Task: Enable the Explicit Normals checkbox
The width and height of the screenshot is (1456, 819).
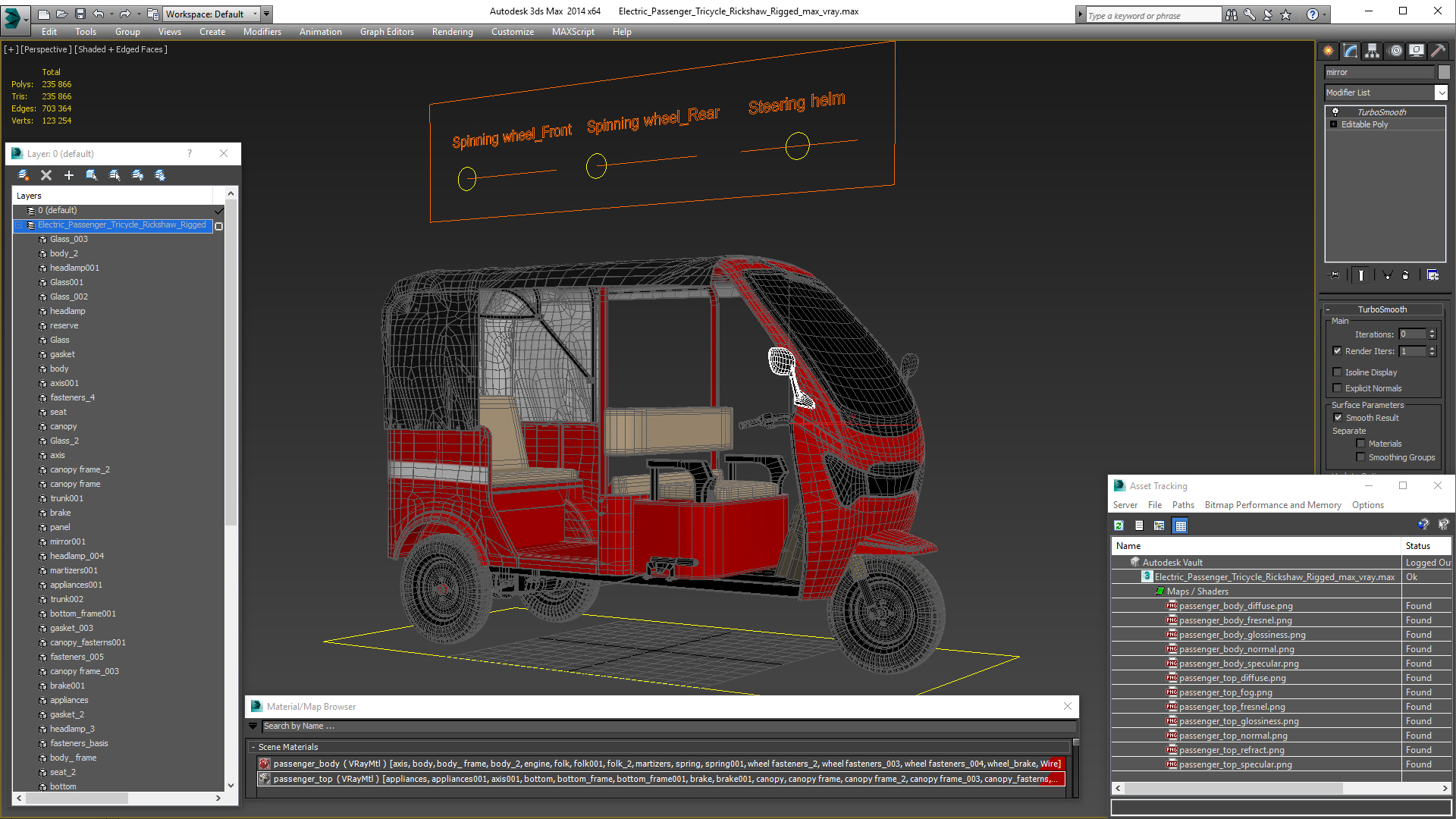Action: click(x=1338, y=388)
